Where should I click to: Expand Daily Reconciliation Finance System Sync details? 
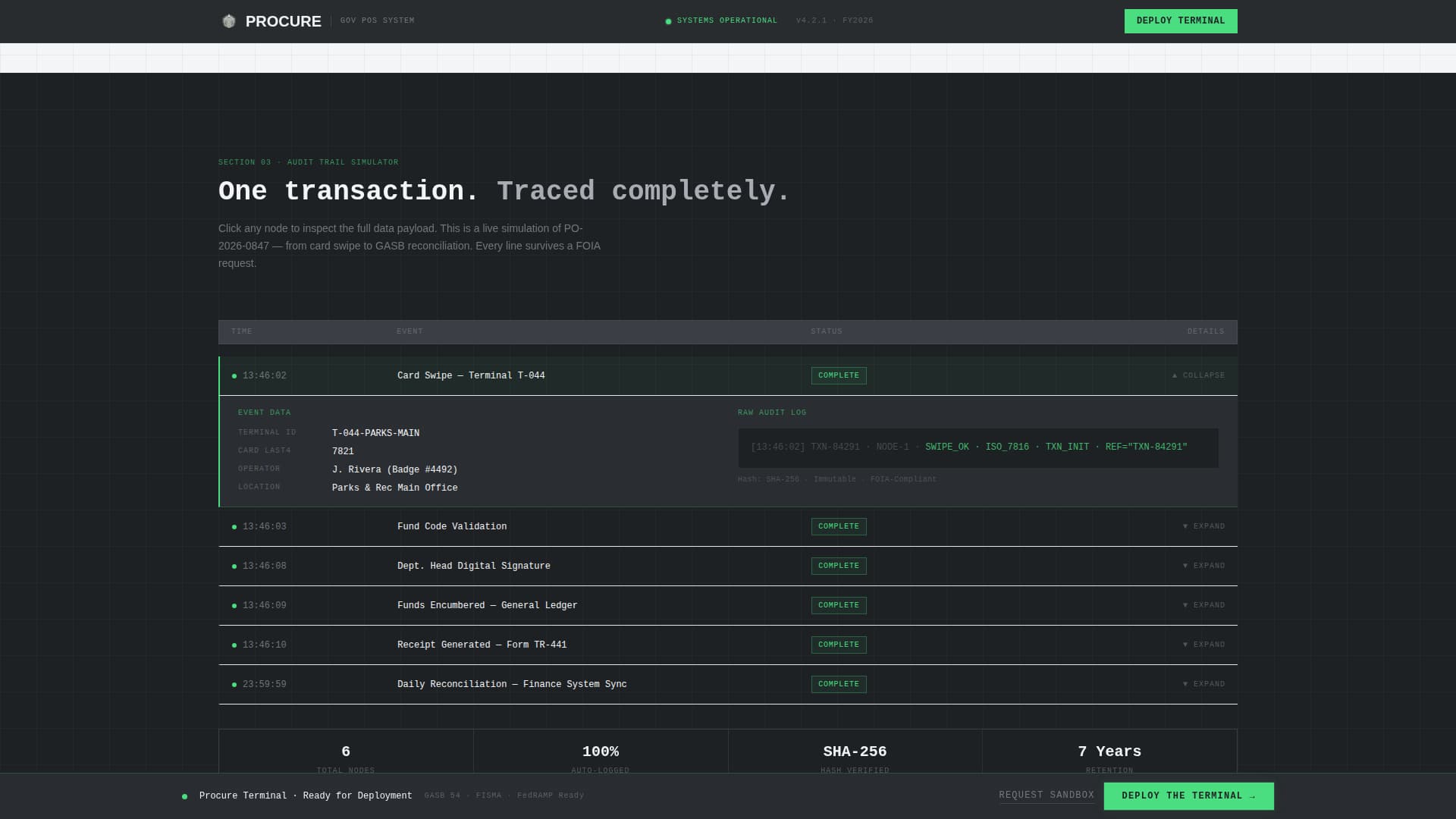(1203, 684)
